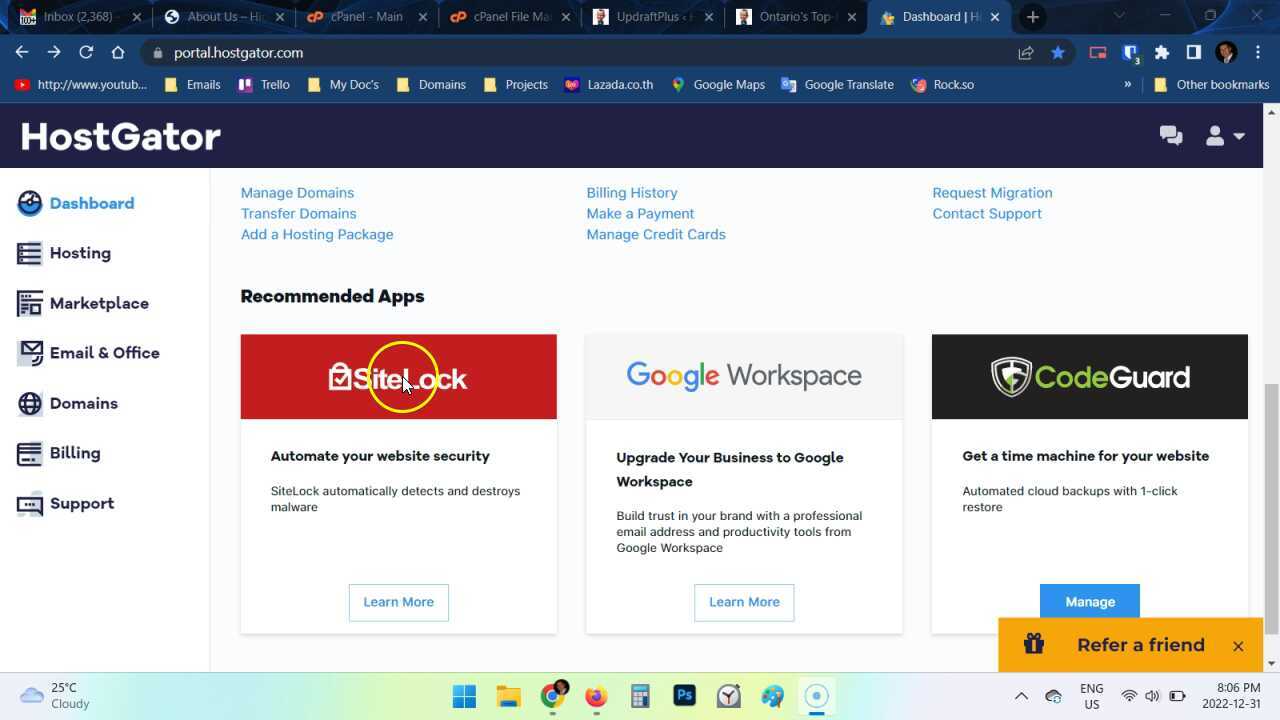Open the Chrome profile avatar

(1226, 53)
